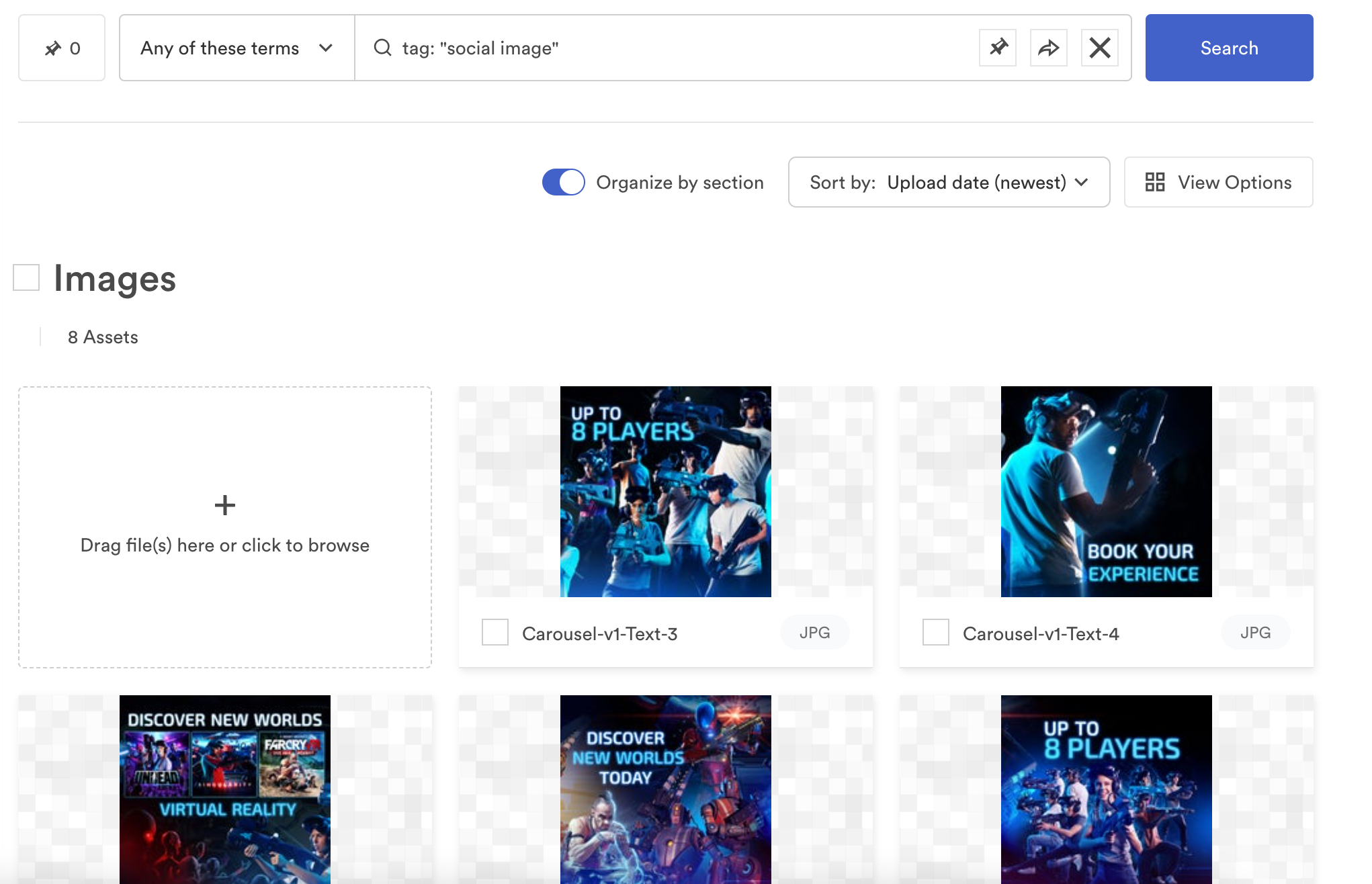Open View Options
This screenshot has height=884, width=1372.
[1218, 182]
